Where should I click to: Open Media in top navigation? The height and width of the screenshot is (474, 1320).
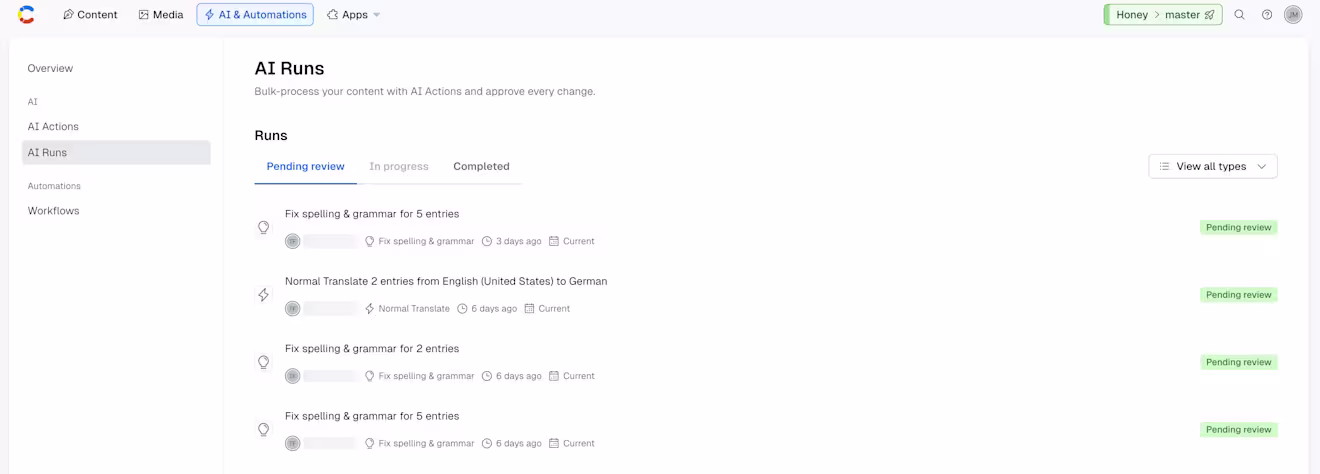(161, 15)
